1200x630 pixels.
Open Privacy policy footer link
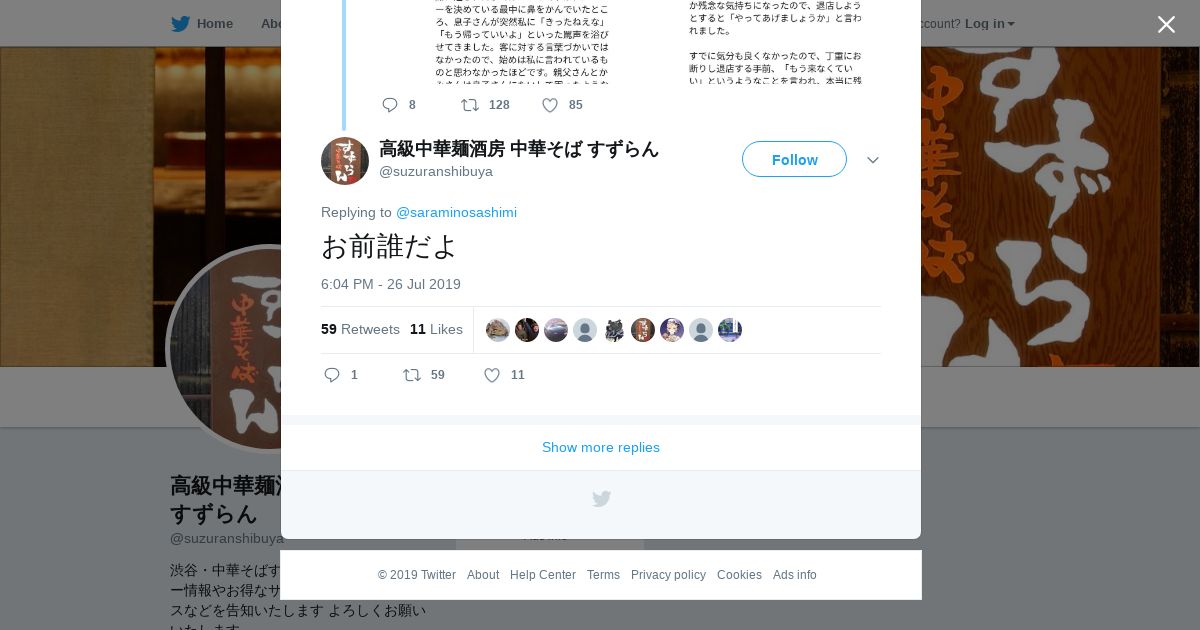[668, 575]
